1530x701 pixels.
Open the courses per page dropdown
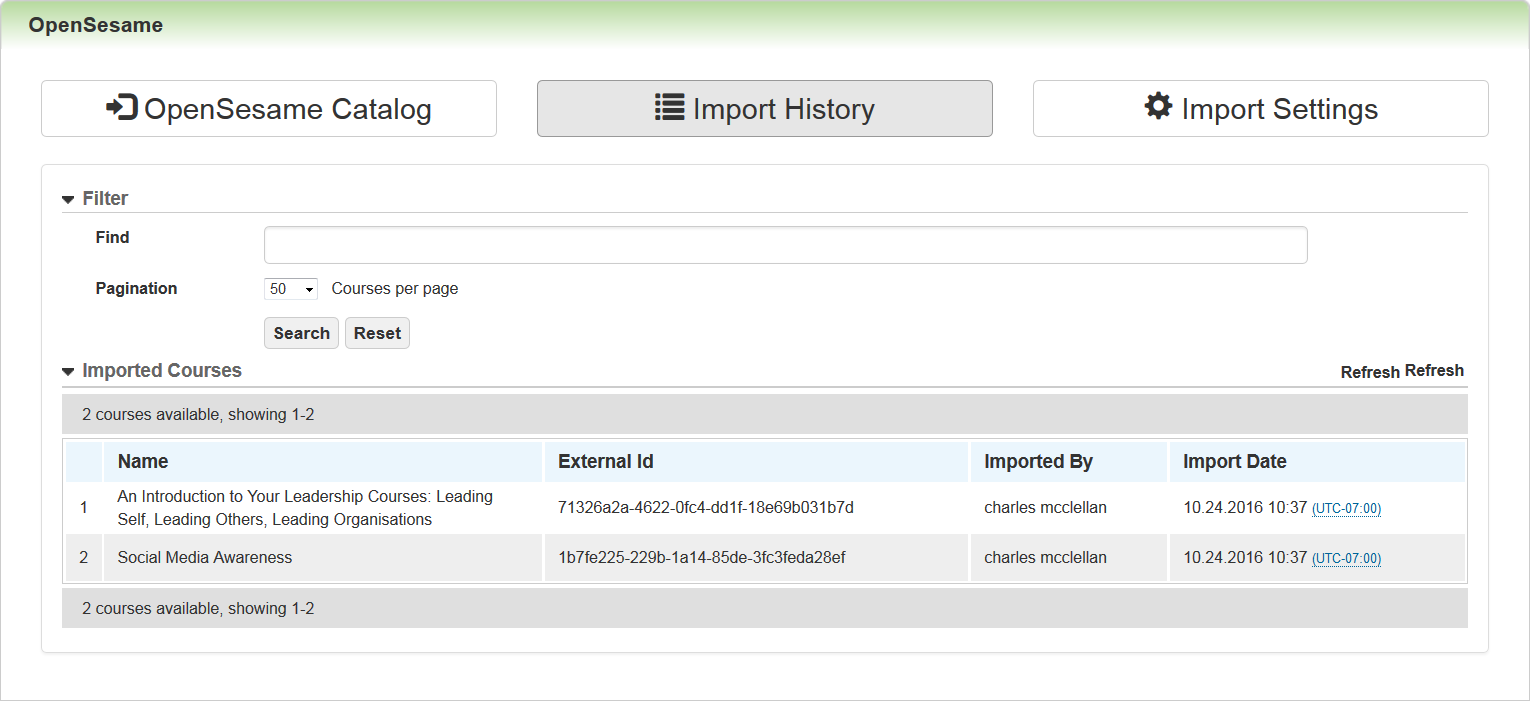click(x=291, y=289)
